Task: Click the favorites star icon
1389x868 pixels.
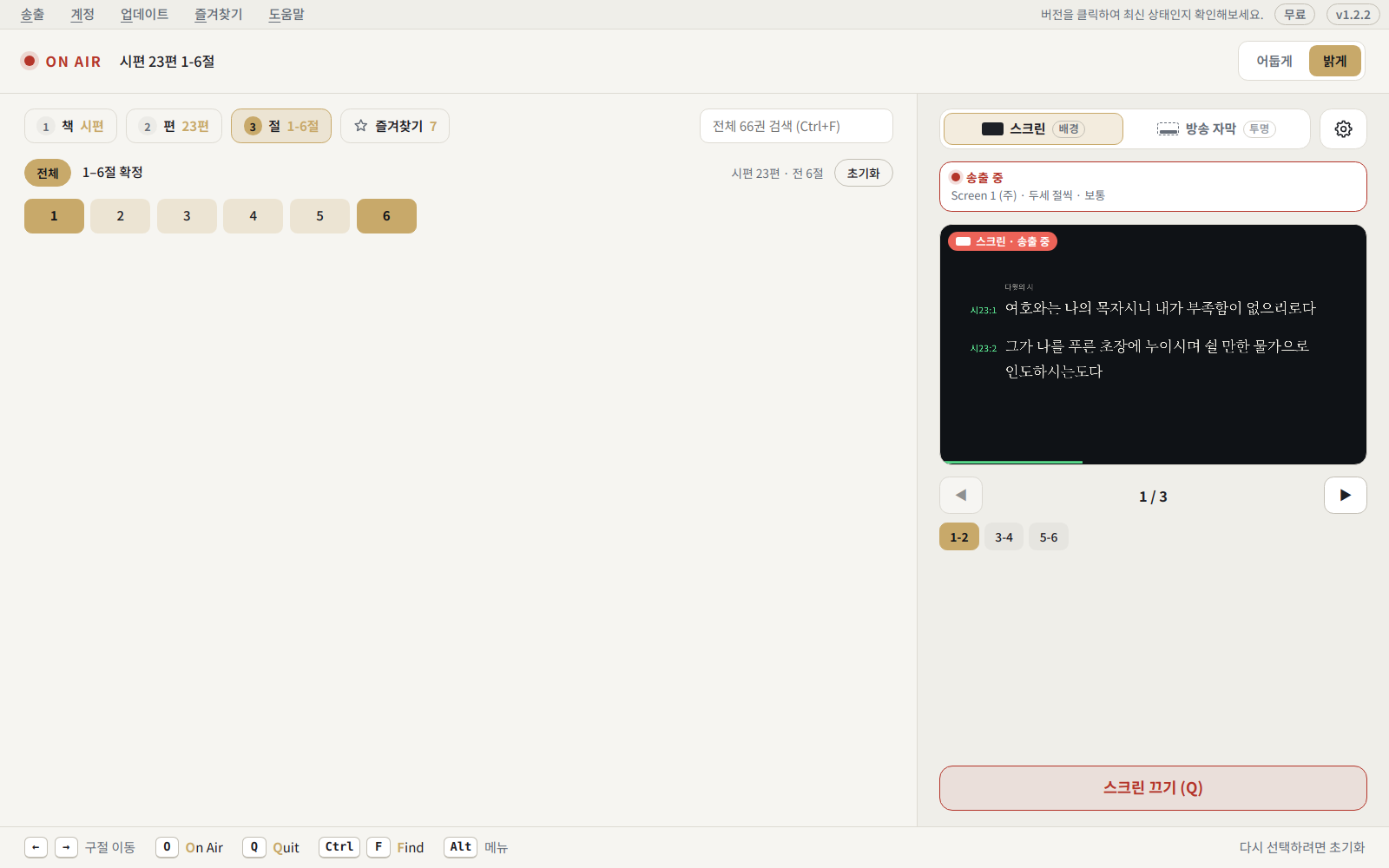Action: click(x=361, y=126)
